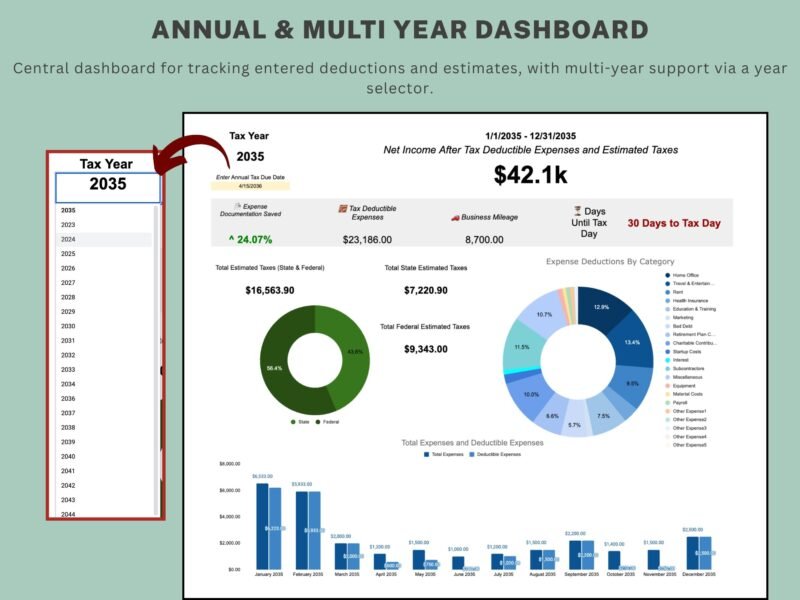The height and width of the screenshot is (600, 800).
Task: Choose 2023 in the year list
Action: coord(104,224)
